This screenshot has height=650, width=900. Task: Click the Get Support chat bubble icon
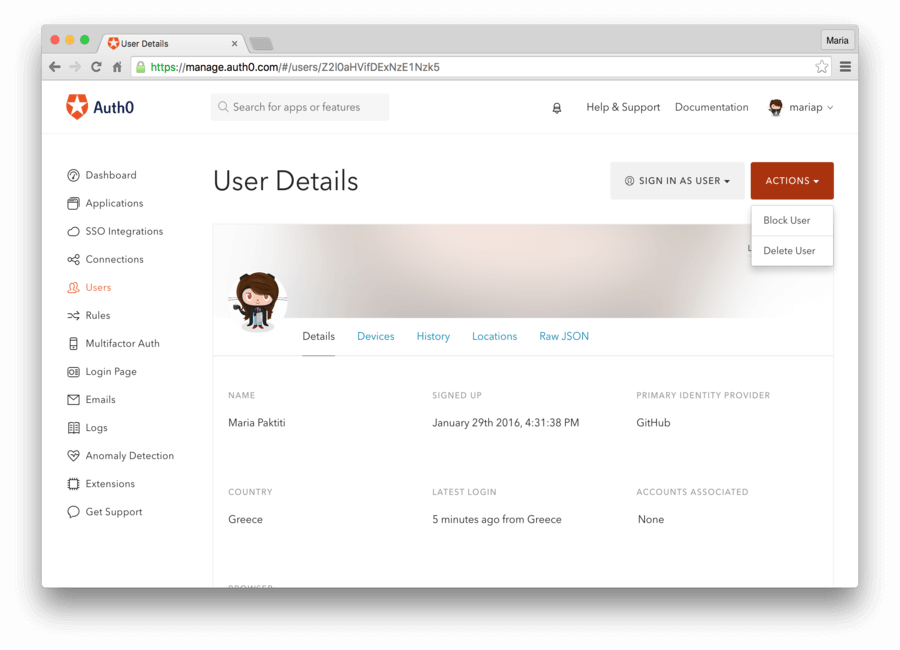pyautogui.click(x=73, y=512)
